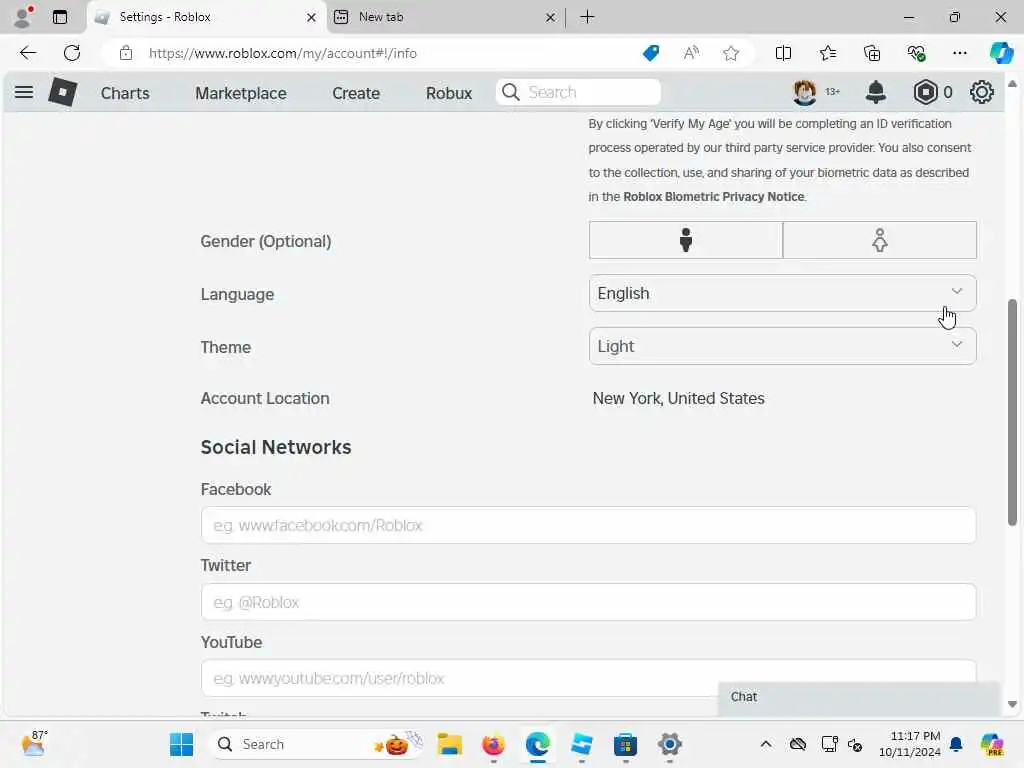Close the Settings - Roblox tab
The width and height of the screenshot is (1024, 768).
(x=312, y=18)
